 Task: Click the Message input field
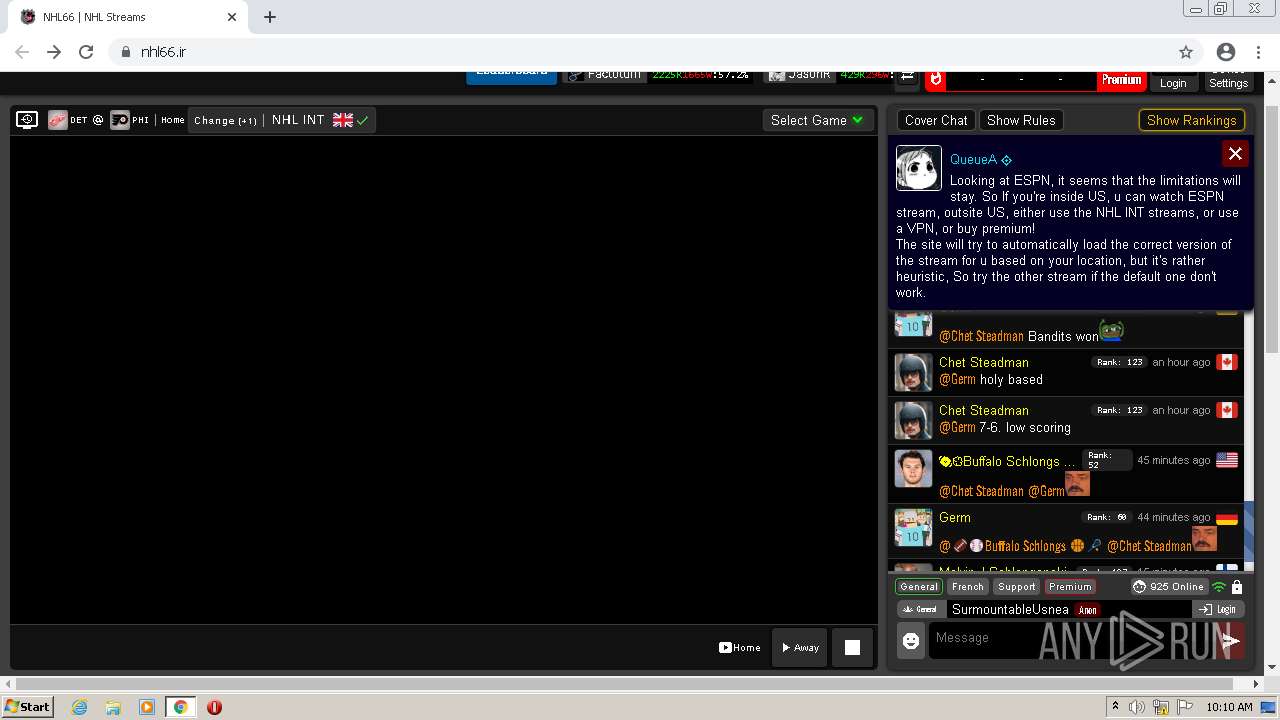[1070, 641]
